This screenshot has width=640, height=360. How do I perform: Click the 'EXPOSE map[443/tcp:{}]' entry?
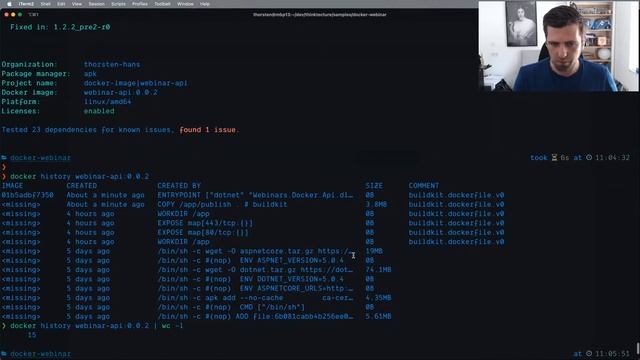pos(205,223)
